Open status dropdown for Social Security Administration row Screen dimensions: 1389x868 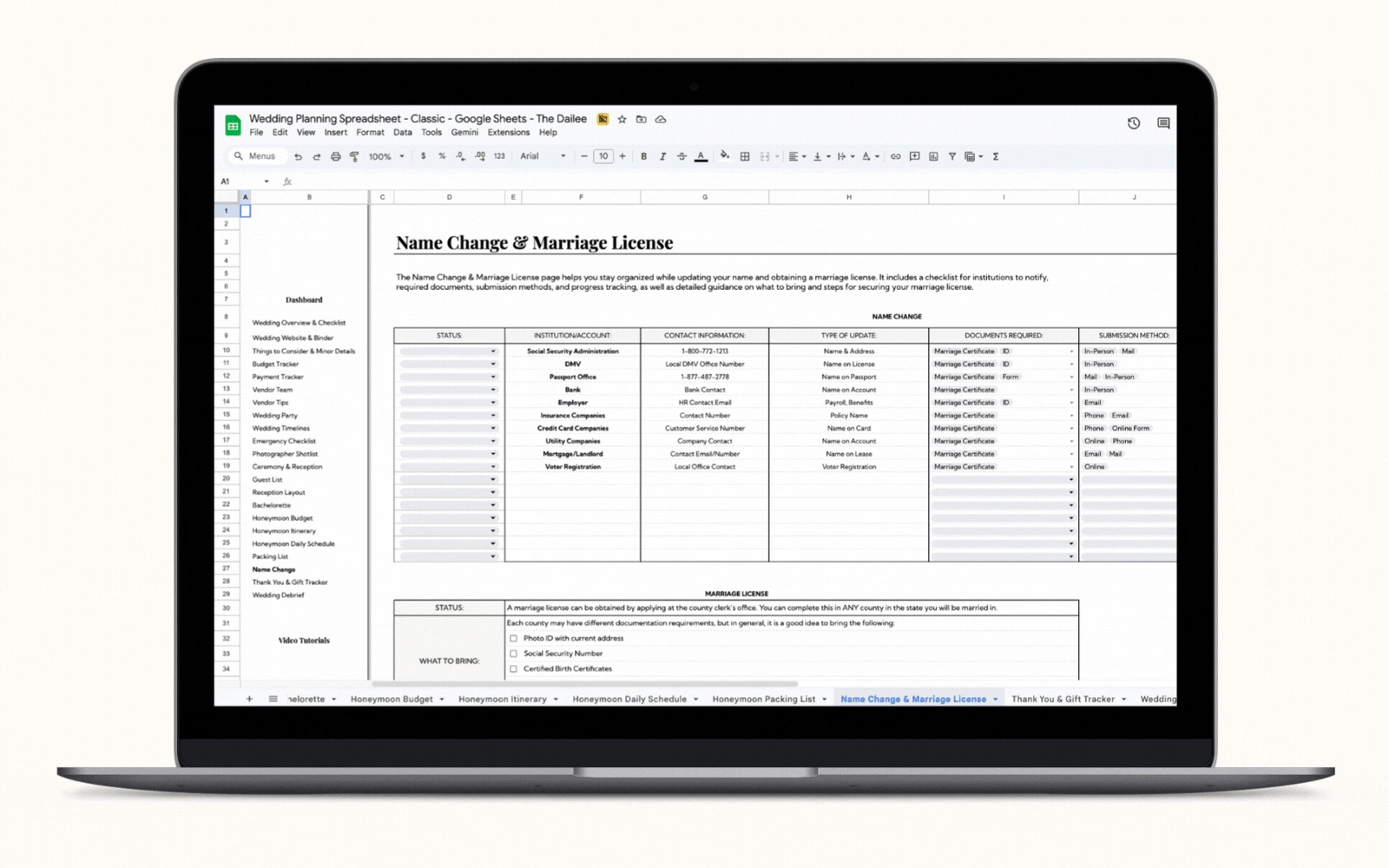449,352
